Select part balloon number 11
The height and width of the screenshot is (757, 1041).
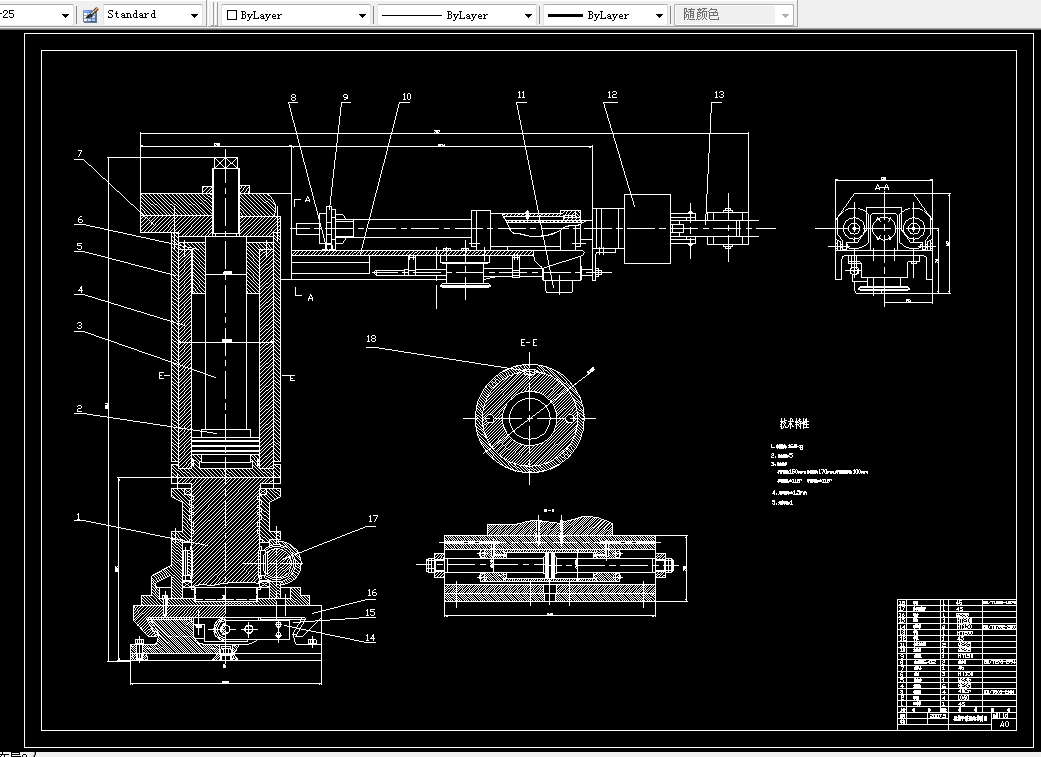click(521, 95)
